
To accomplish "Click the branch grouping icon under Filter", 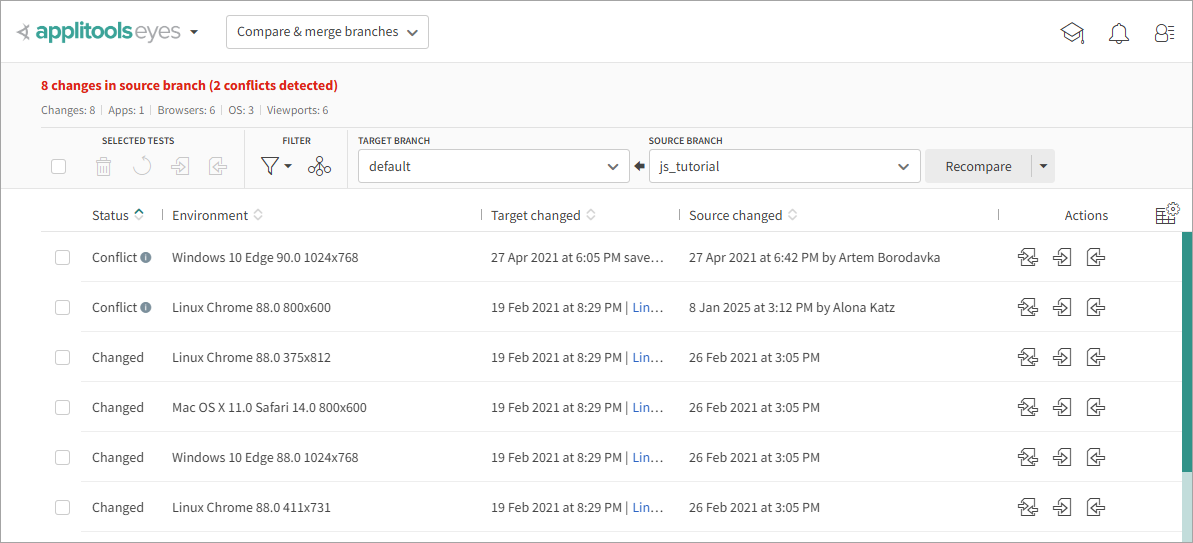I will point(319,166).
